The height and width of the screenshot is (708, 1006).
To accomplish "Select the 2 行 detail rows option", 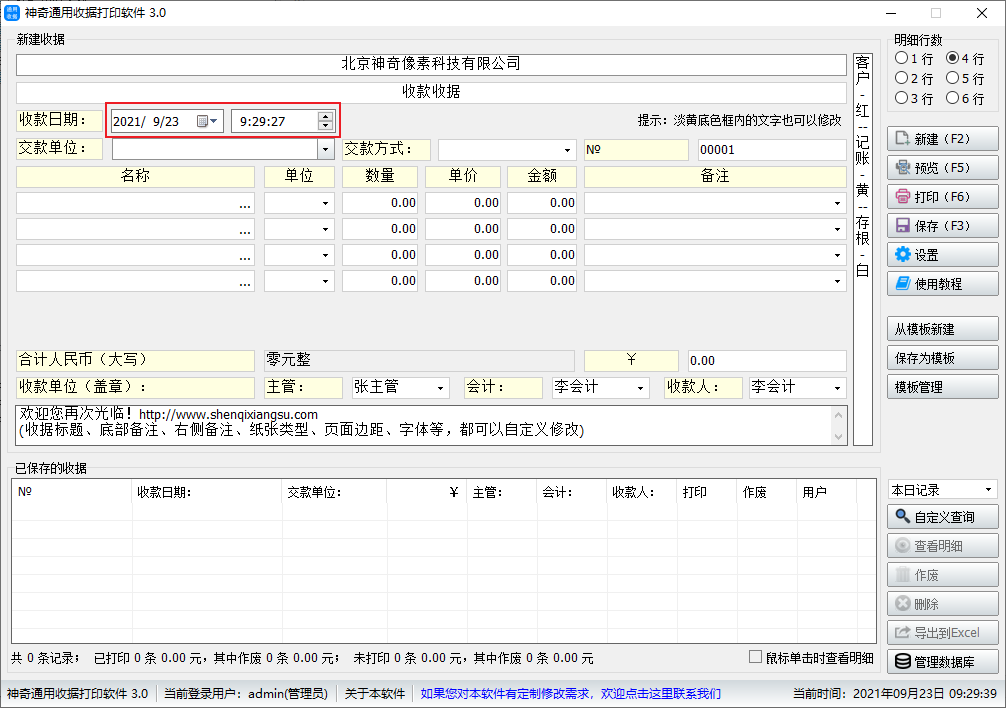I will point(914,78).
